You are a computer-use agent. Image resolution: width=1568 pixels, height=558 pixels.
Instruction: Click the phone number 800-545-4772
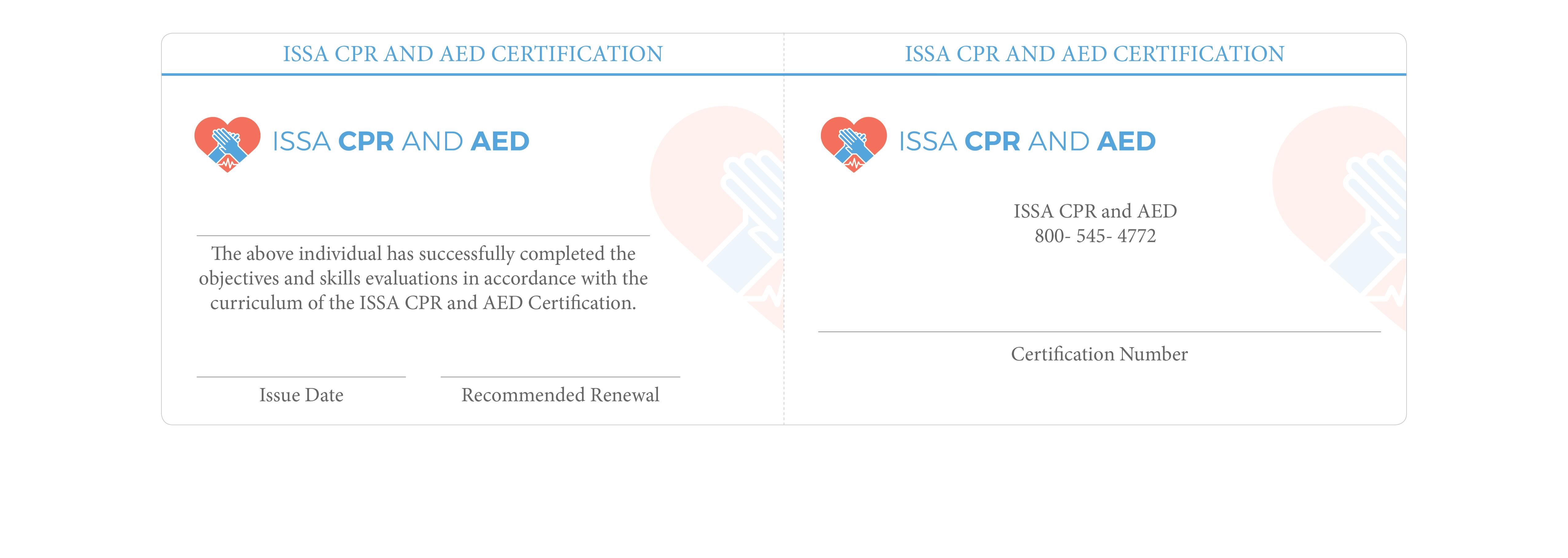click(1095, 235)
